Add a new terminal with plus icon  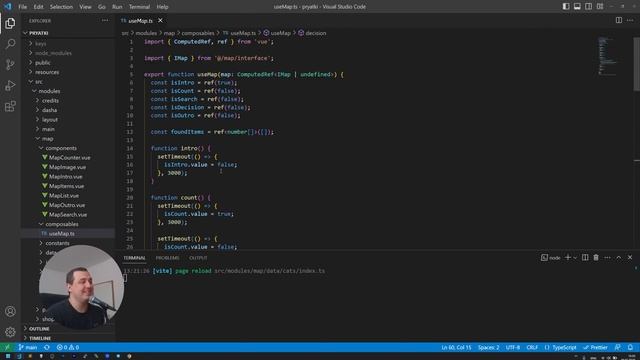click(x=567, y=258)
